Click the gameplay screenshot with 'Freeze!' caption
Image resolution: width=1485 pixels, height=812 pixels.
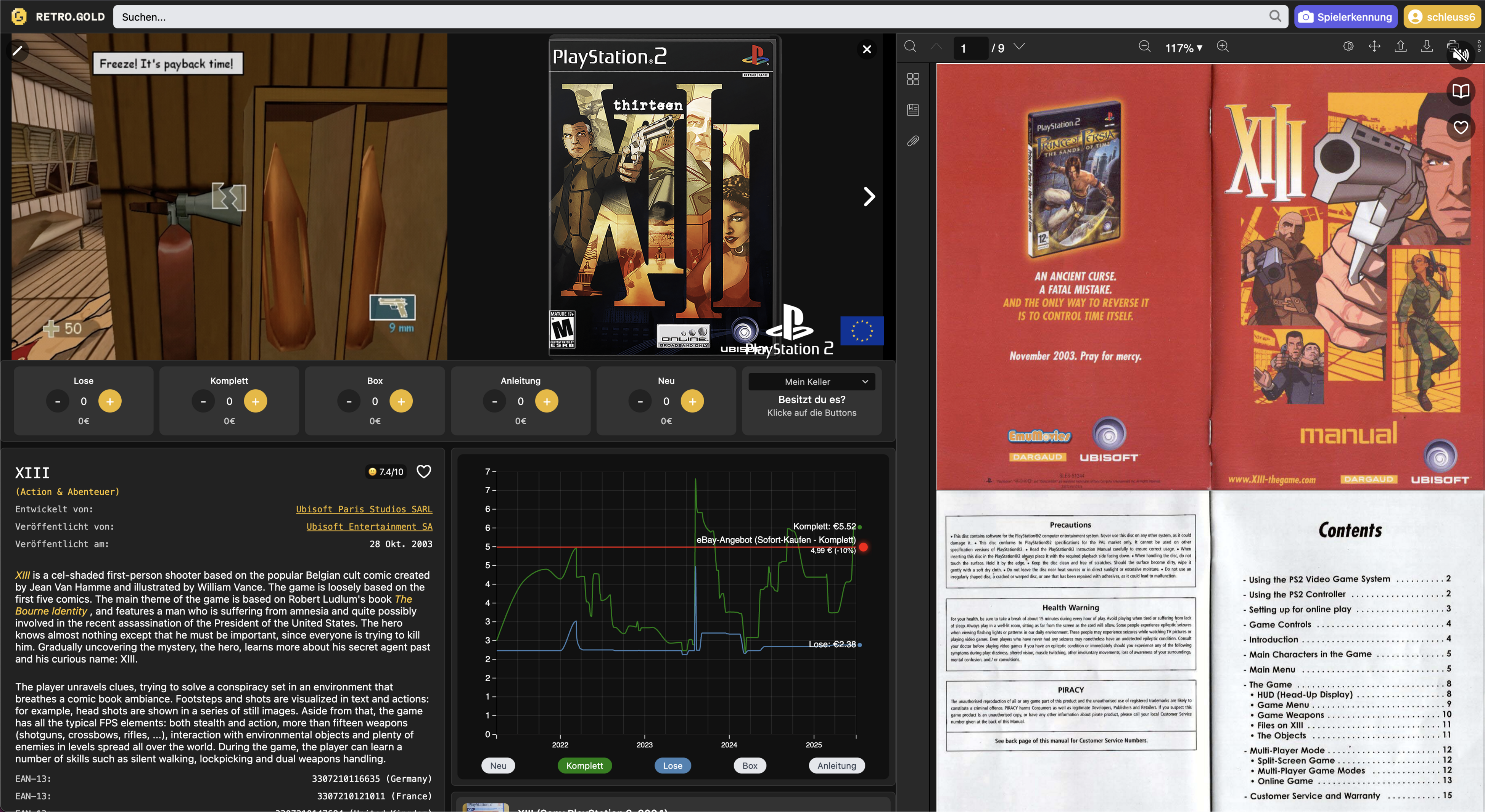(229, 196)
